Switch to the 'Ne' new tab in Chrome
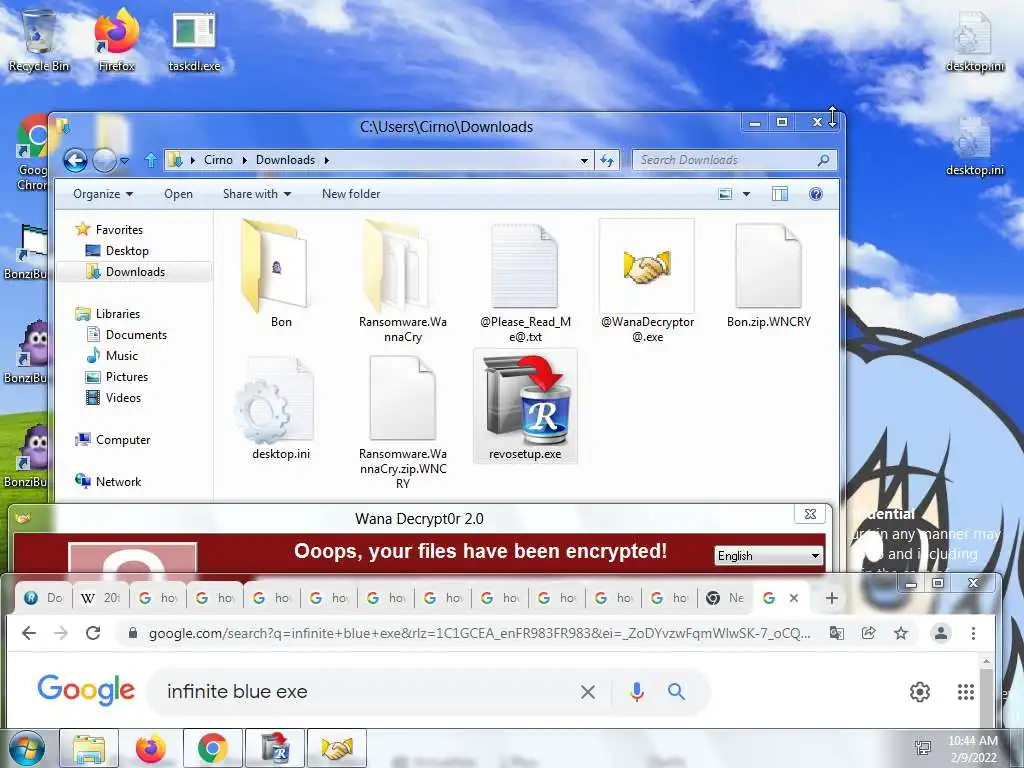The height and width of the screenshot is (768, 1024). (x=726, y=598)
